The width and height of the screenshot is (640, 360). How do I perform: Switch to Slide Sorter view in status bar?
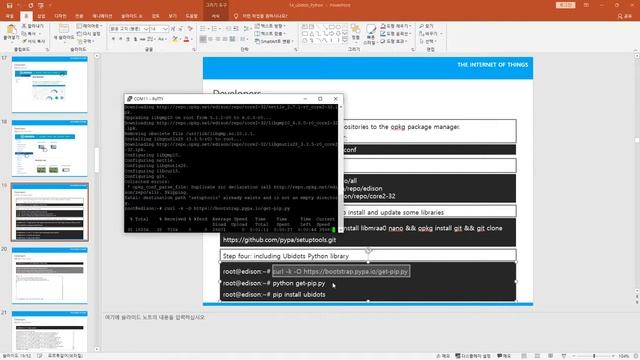coord(537,356)
